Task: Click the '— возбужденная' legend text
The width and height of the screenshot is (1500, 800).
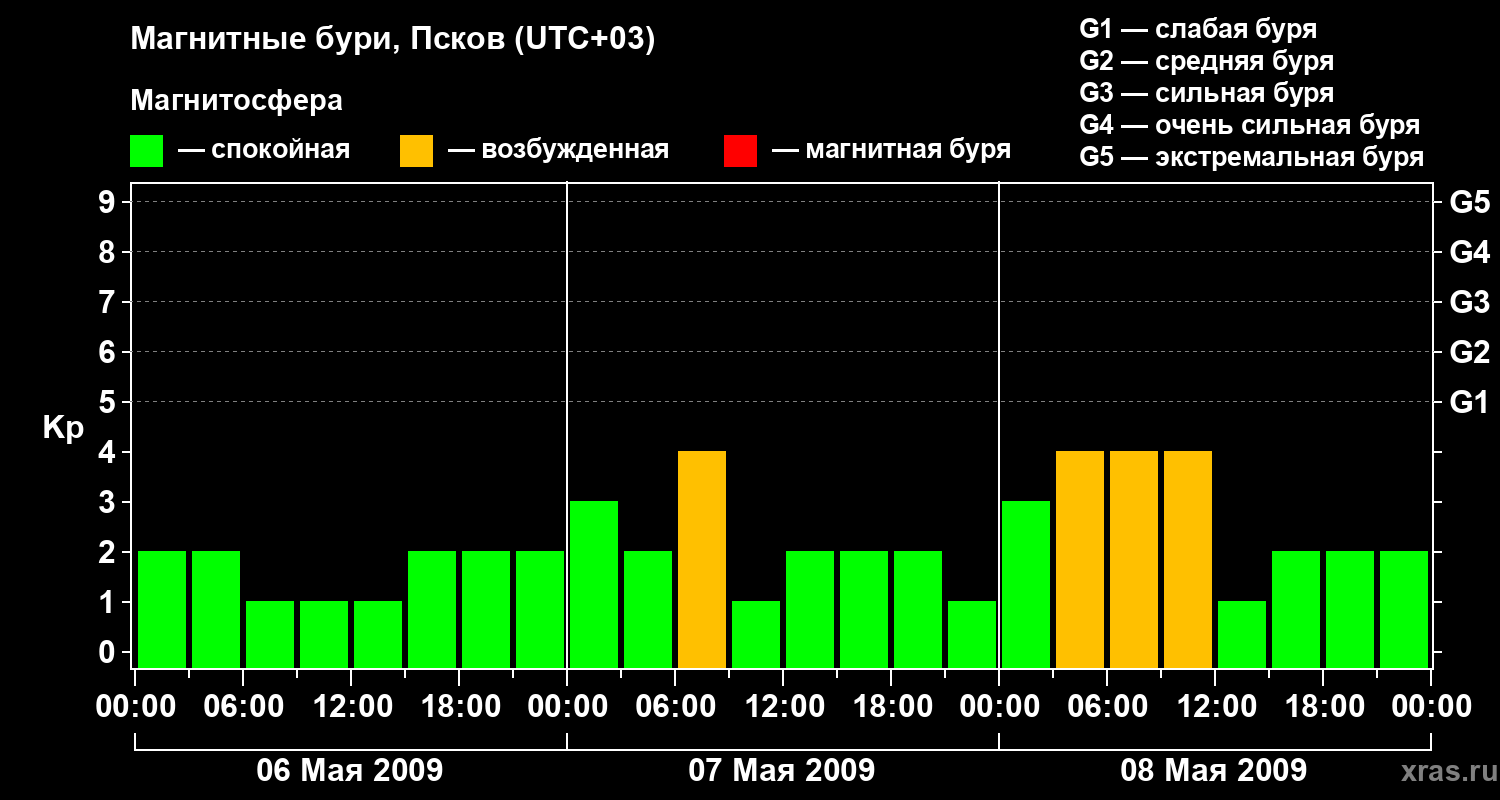Action: pyautogui.click(x=558, y=150)
